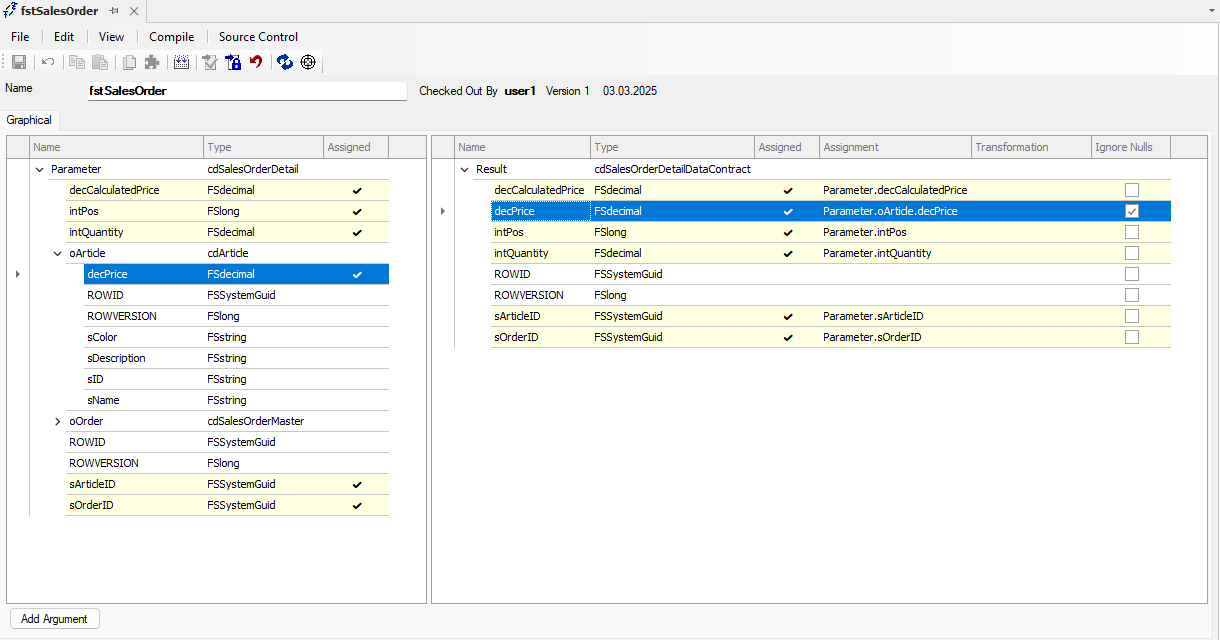Toggle Ignore Nulls for Result decCalculatedPrice
The height and width of the screenshot is (640, 1220).
click(x=1131, y=190)
